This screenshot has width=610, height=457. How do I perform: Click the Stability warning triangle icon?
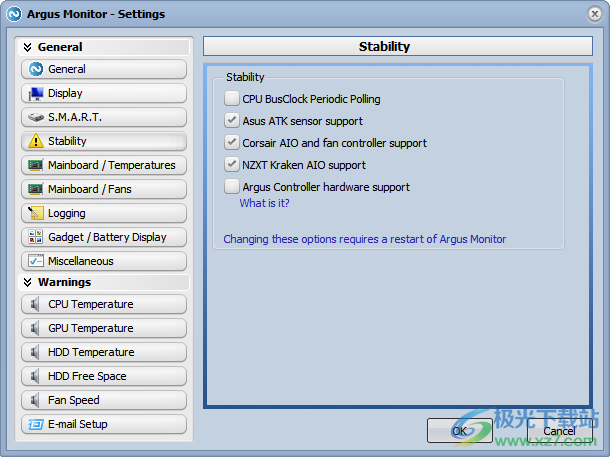pyautogui.click(x=36, y=141)
